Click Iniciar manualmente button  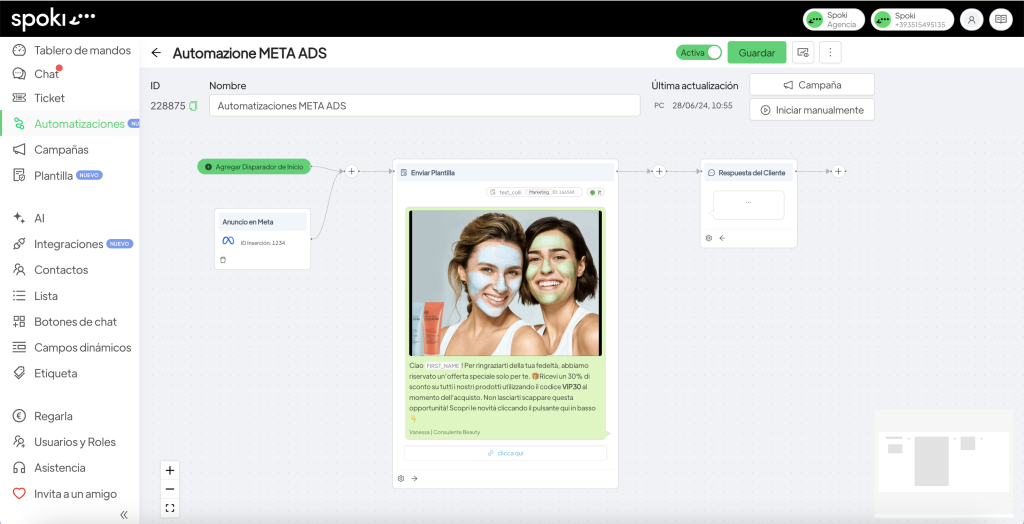click(812, 110)
